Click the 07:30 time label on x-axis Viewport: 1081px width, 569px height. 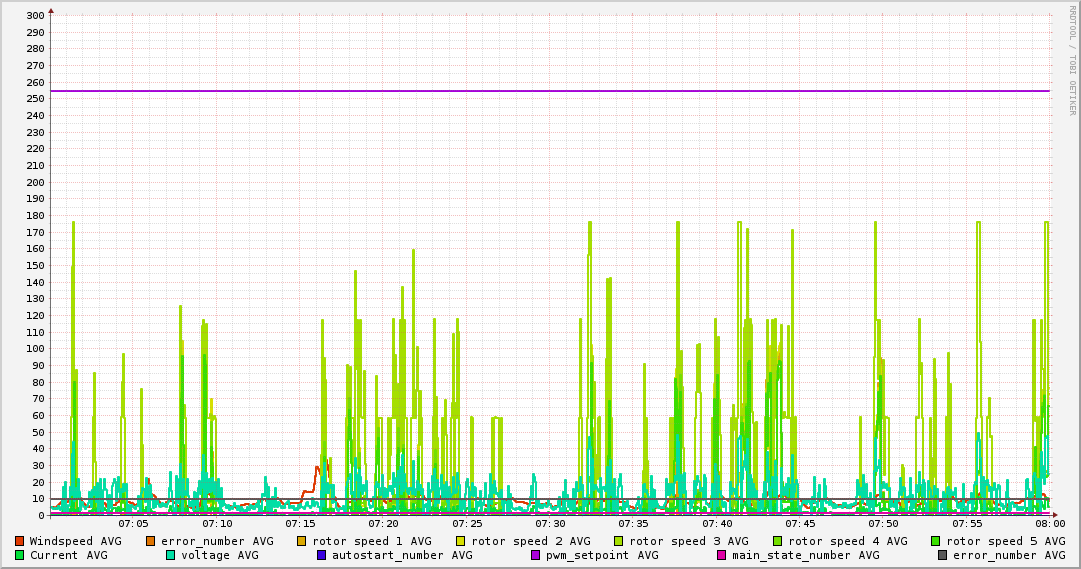coord(550,523)
